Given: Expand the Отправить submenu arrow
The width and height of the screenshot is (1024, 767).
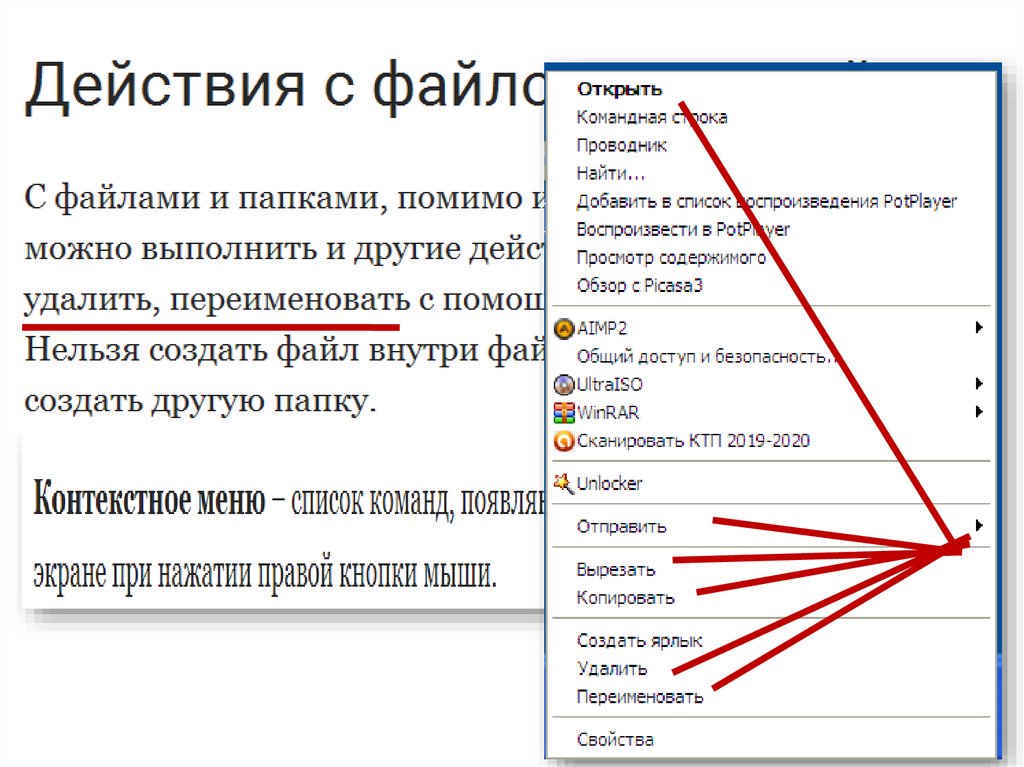Looking at the screenshot, I should pos(978,525).
